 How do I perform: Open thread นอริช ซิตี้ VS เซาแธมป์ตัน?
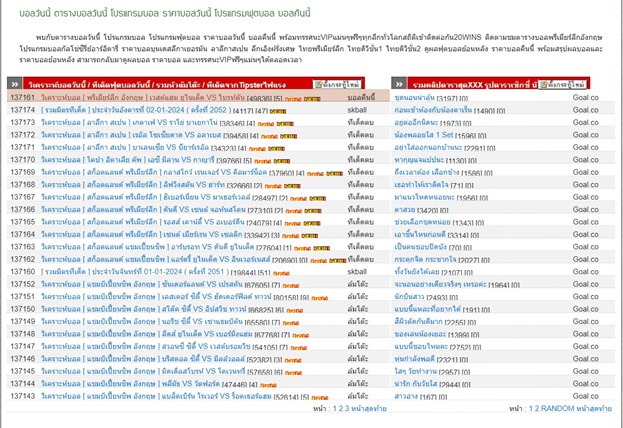click(x=142, y=321)
